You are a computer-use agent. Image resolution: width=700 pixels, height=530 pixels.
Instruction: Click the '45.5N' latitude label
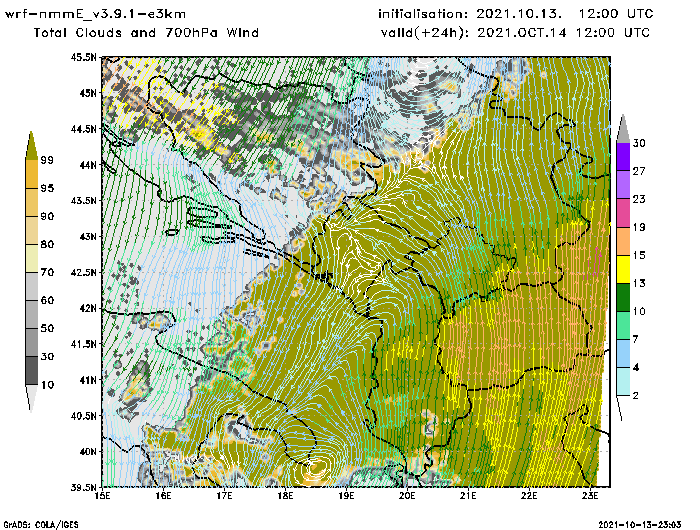83,57
